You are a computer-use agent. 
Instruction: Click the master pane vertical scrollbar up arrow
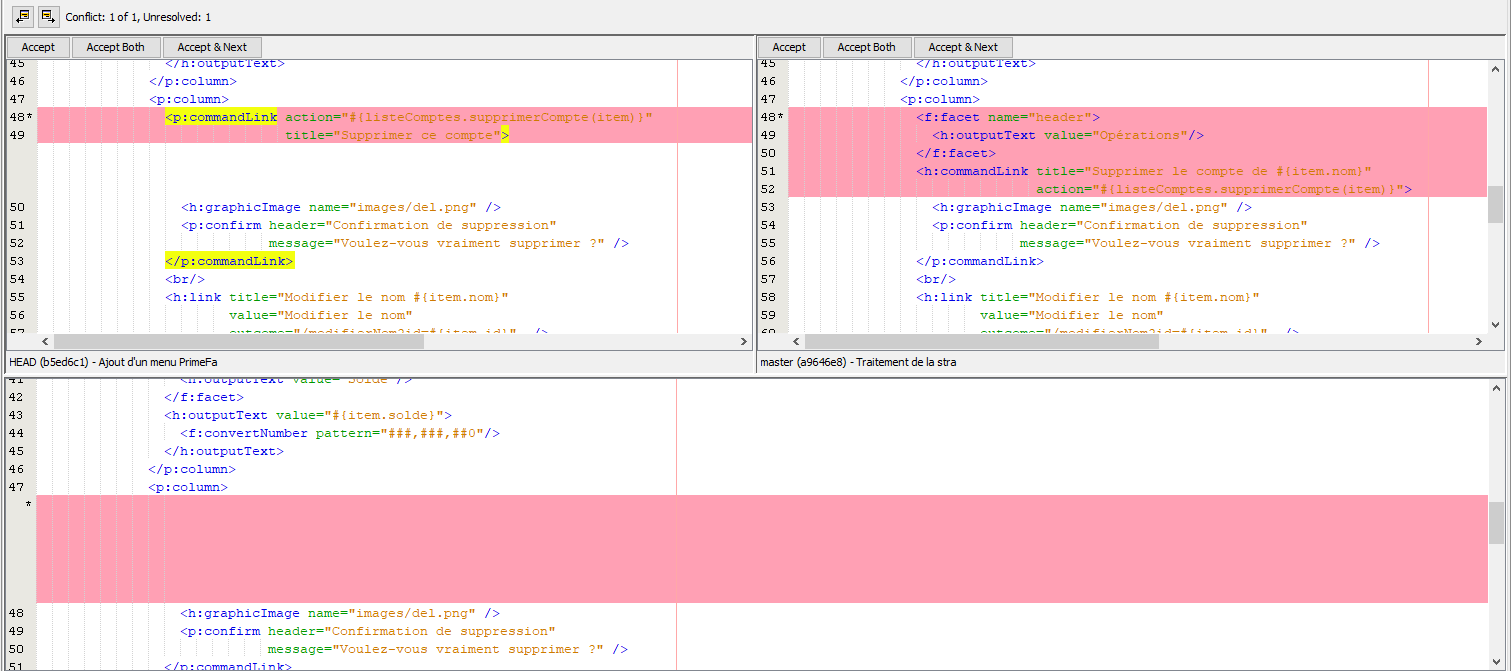coord(1495,67)
